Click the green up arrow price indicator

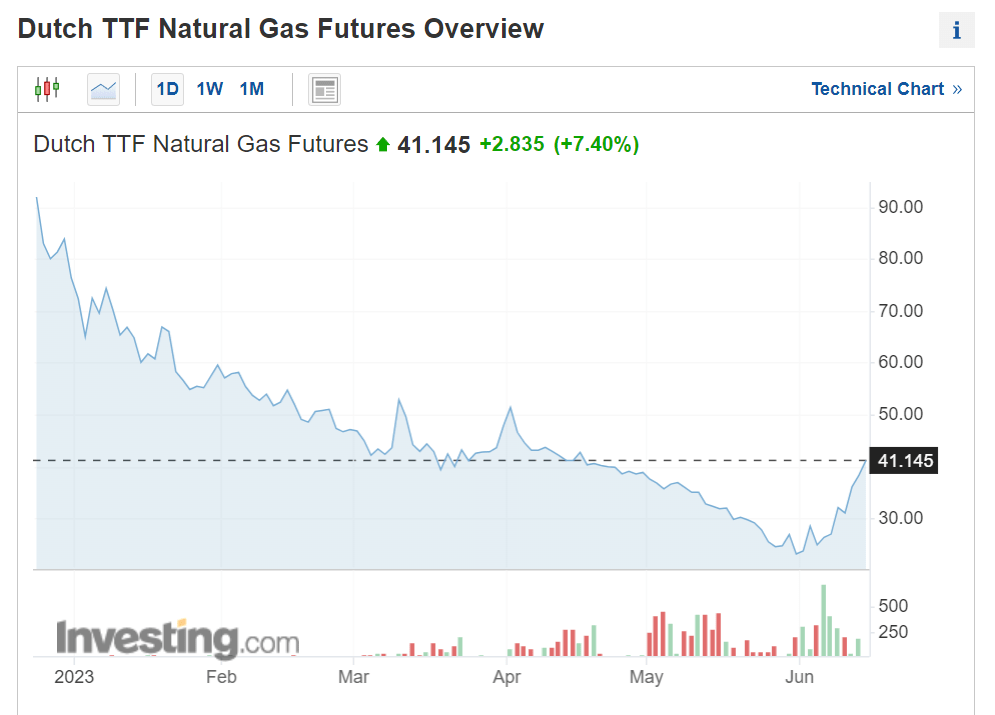click(383, 145)
